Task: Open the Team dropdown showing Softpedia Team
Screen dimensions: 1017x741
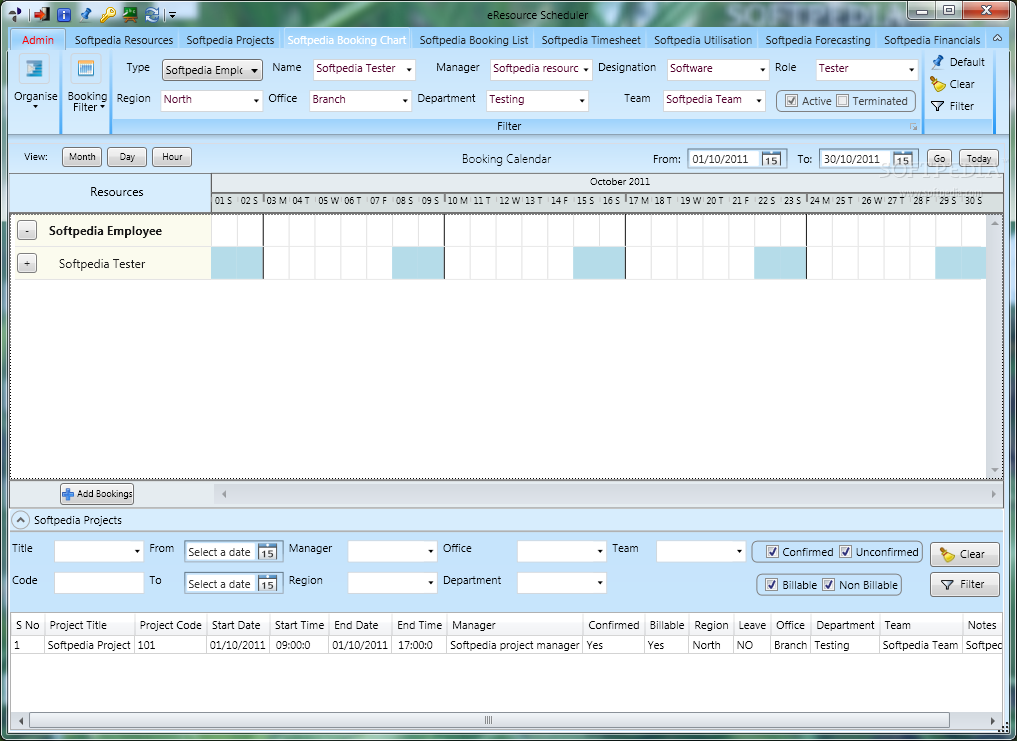Action: (x=714, y=100)
